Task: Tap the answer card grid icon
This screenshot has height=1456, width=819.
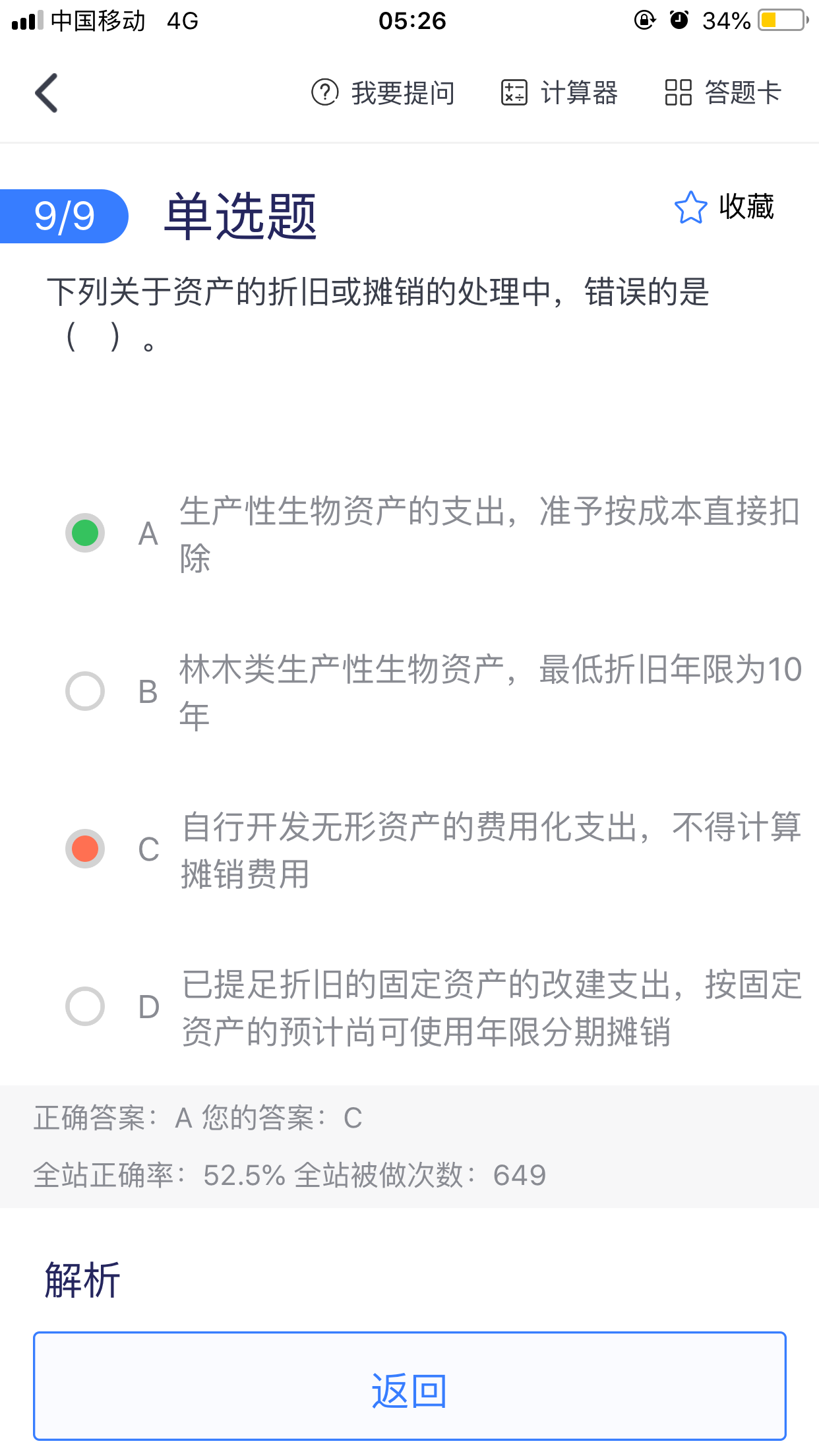Action: [678, 92]
